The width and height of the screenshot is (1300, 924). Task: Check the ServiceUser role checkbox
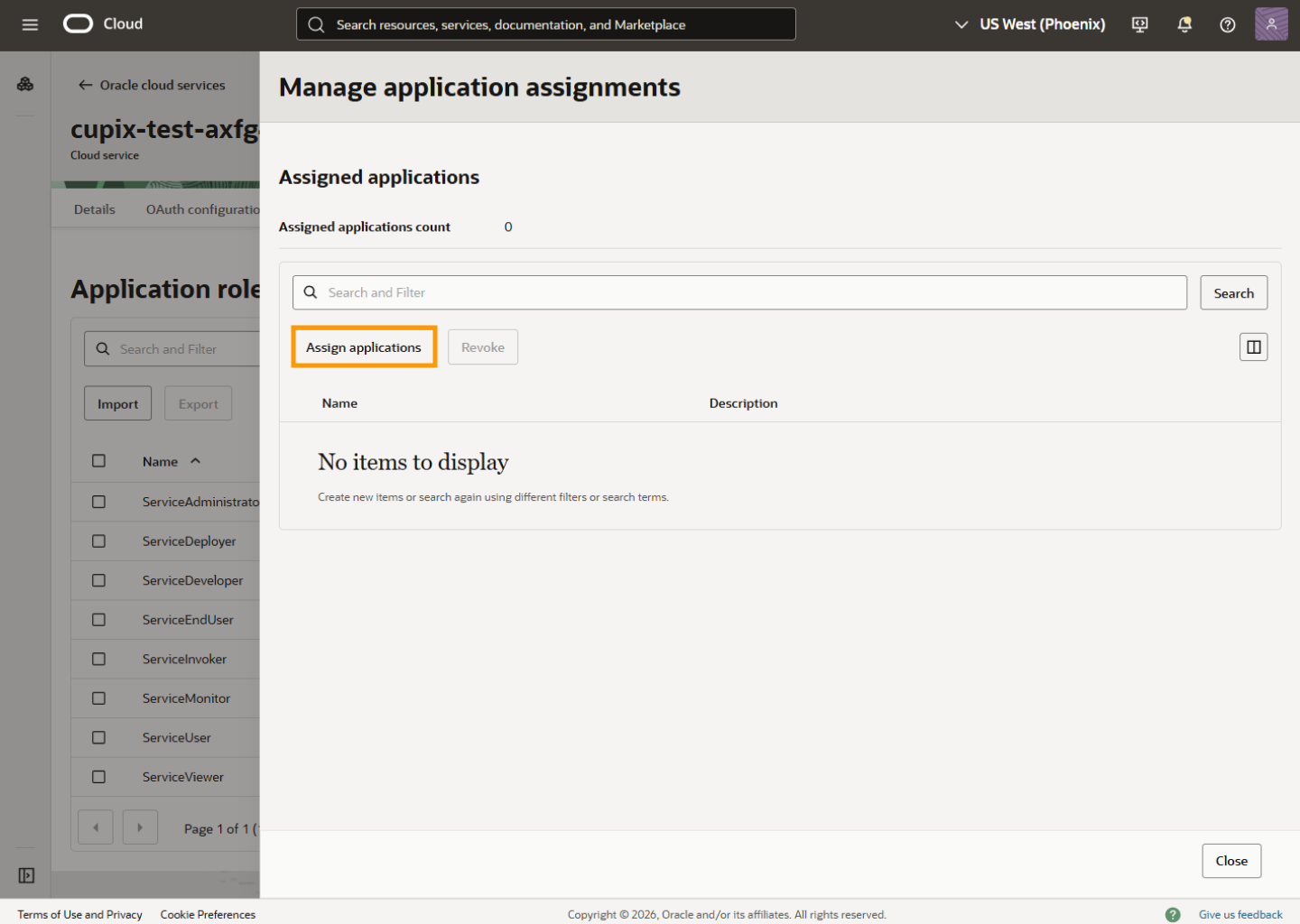pyautogui.click(x=99, y=737)
